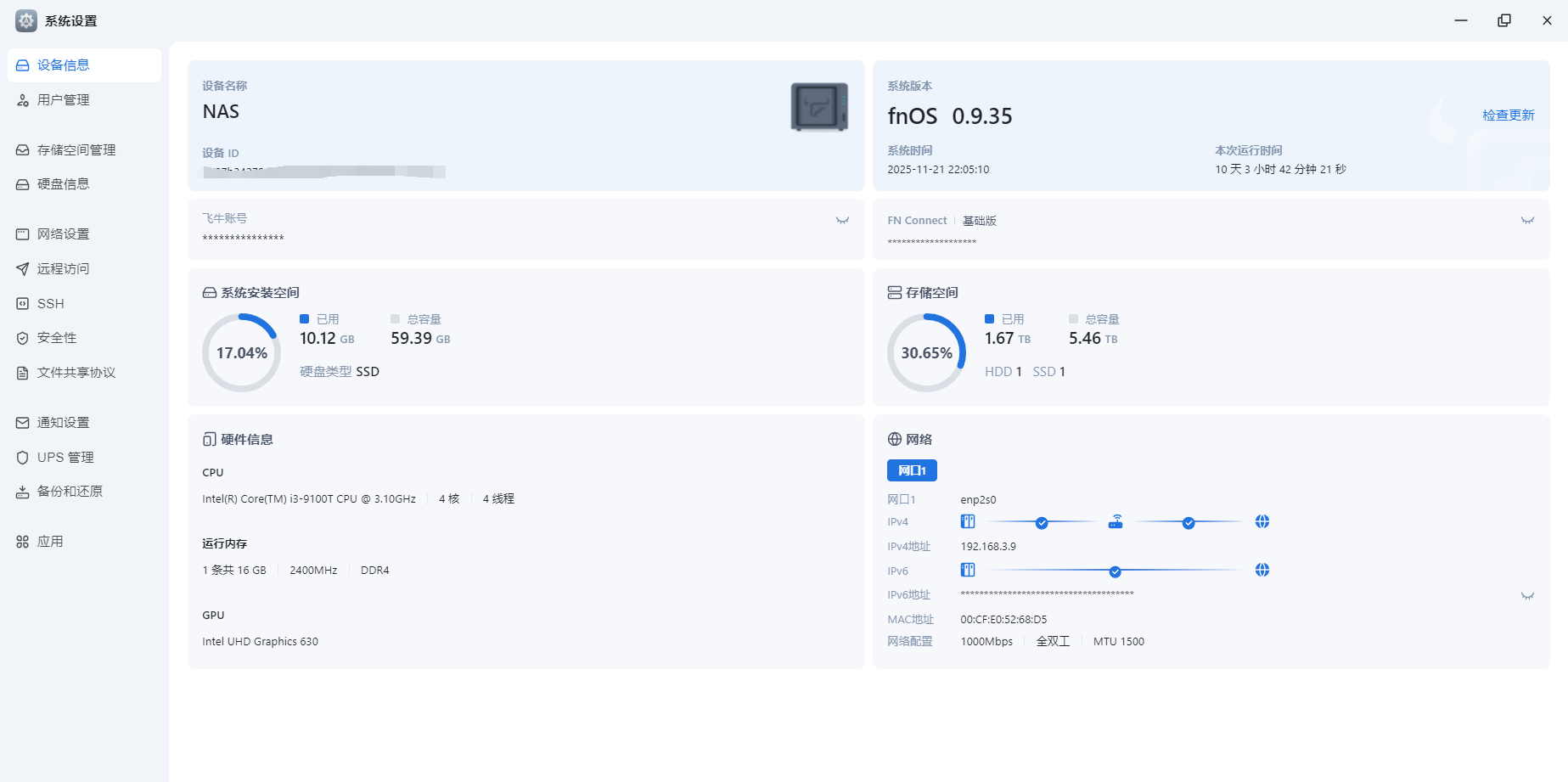Minimize the 系统设置 window

pyautogui.click(x=1461, y=20)
